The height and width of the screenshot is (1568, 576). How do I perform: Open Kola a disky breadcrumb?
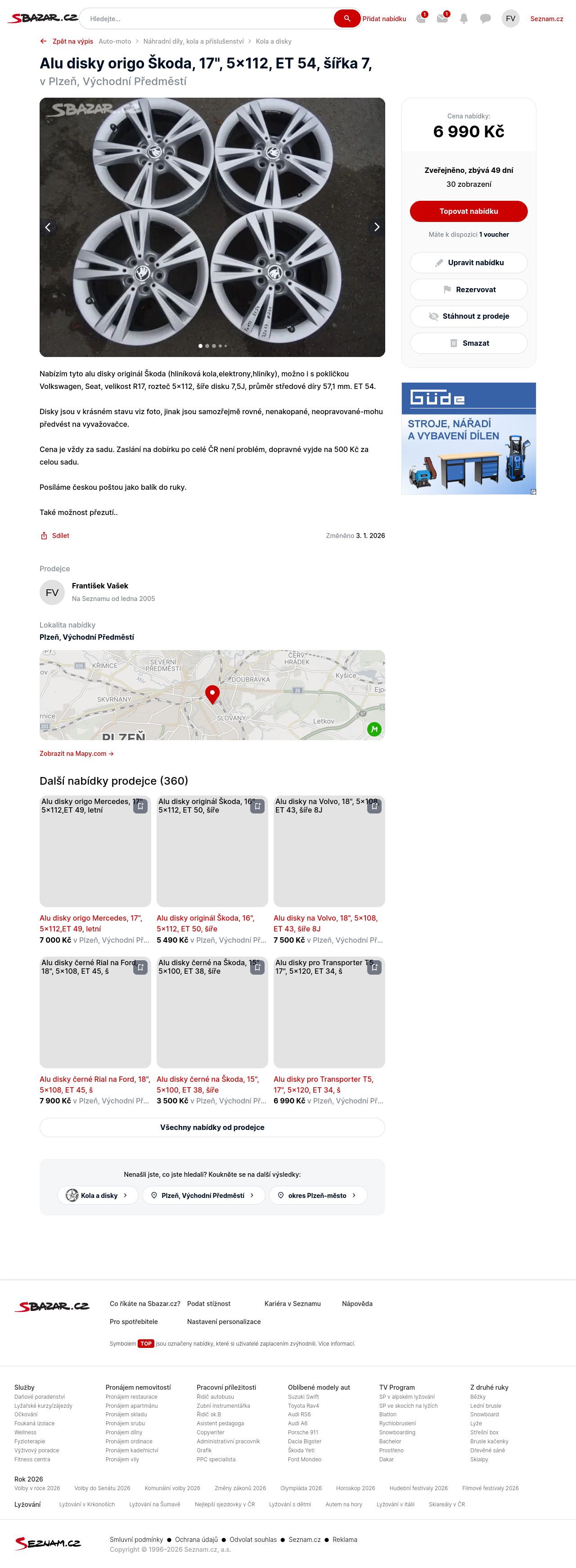tap(273, 41)
